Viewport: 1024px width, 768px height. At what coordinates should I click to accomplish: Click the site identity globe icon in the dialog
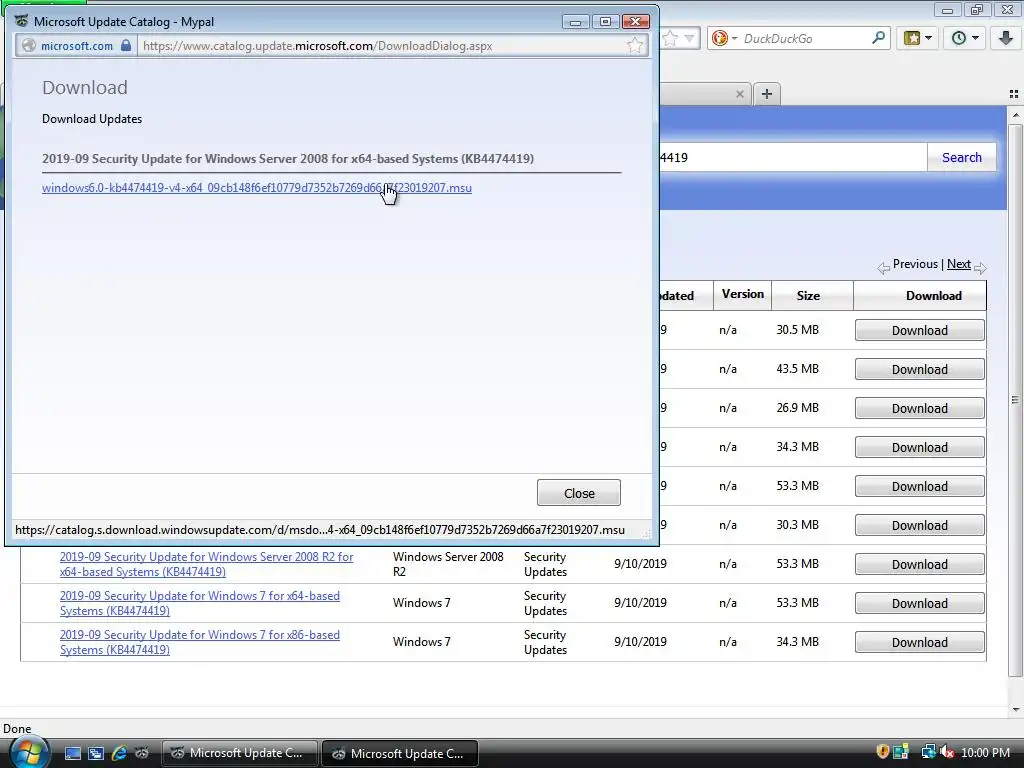(29, 46)
